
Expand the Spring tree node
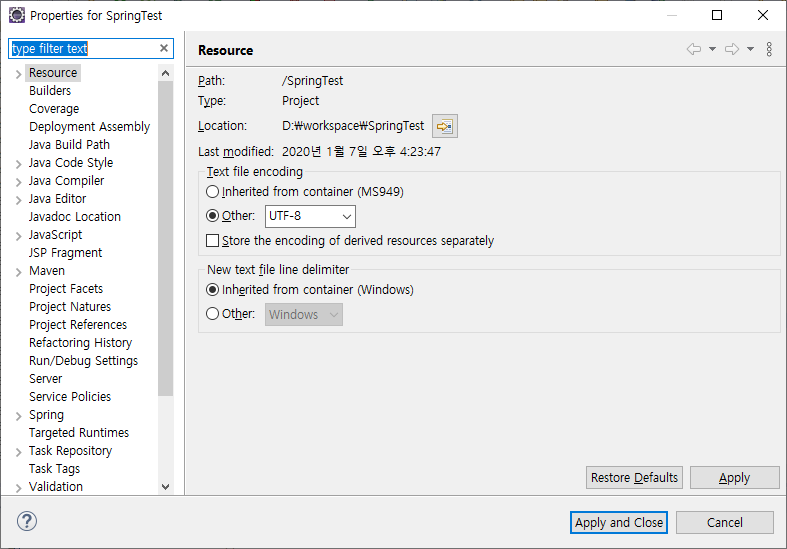click(x=19, y=416)
